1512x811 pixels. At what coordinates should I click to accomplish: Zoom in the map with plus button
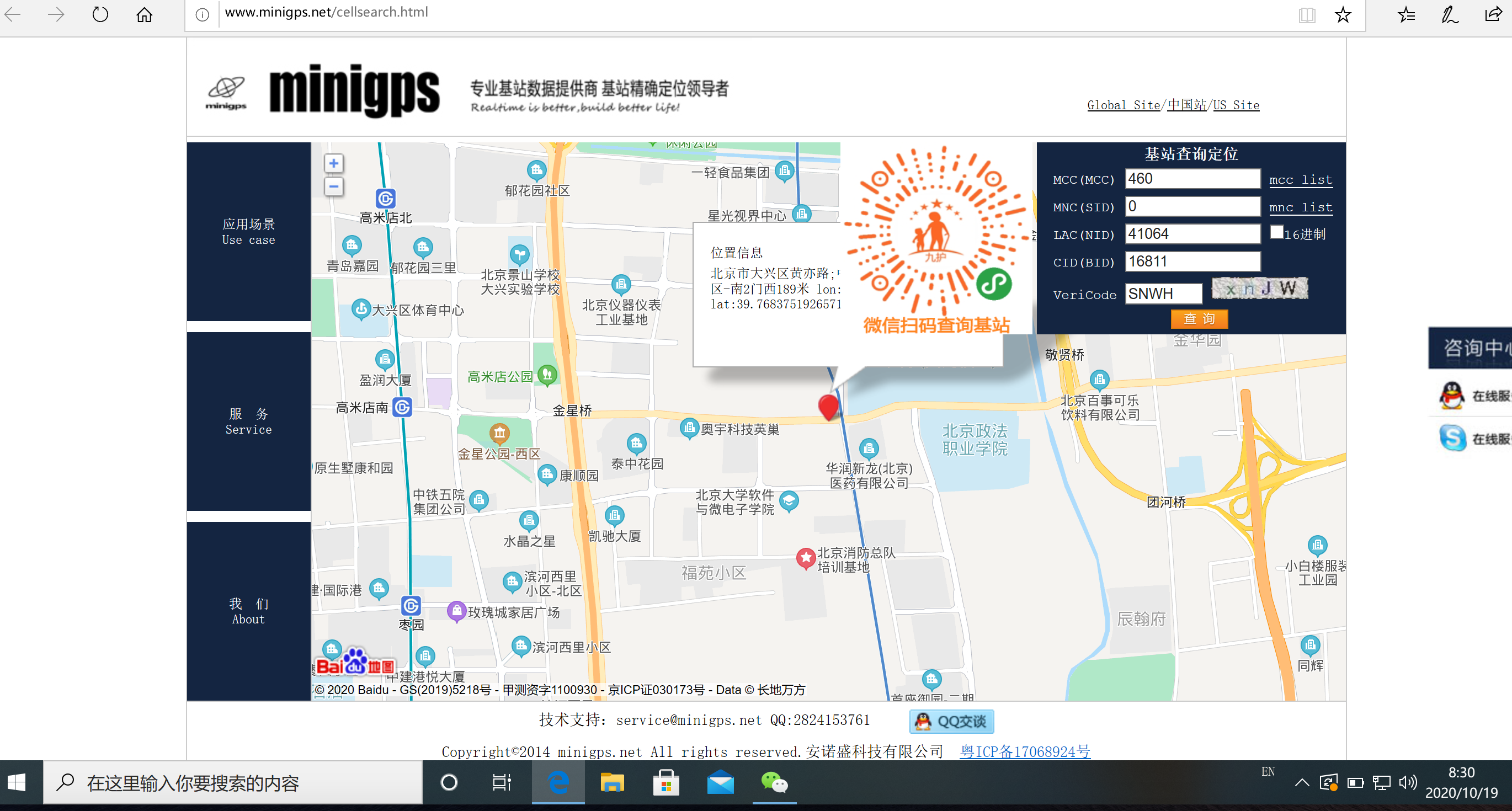click(333, 163)
